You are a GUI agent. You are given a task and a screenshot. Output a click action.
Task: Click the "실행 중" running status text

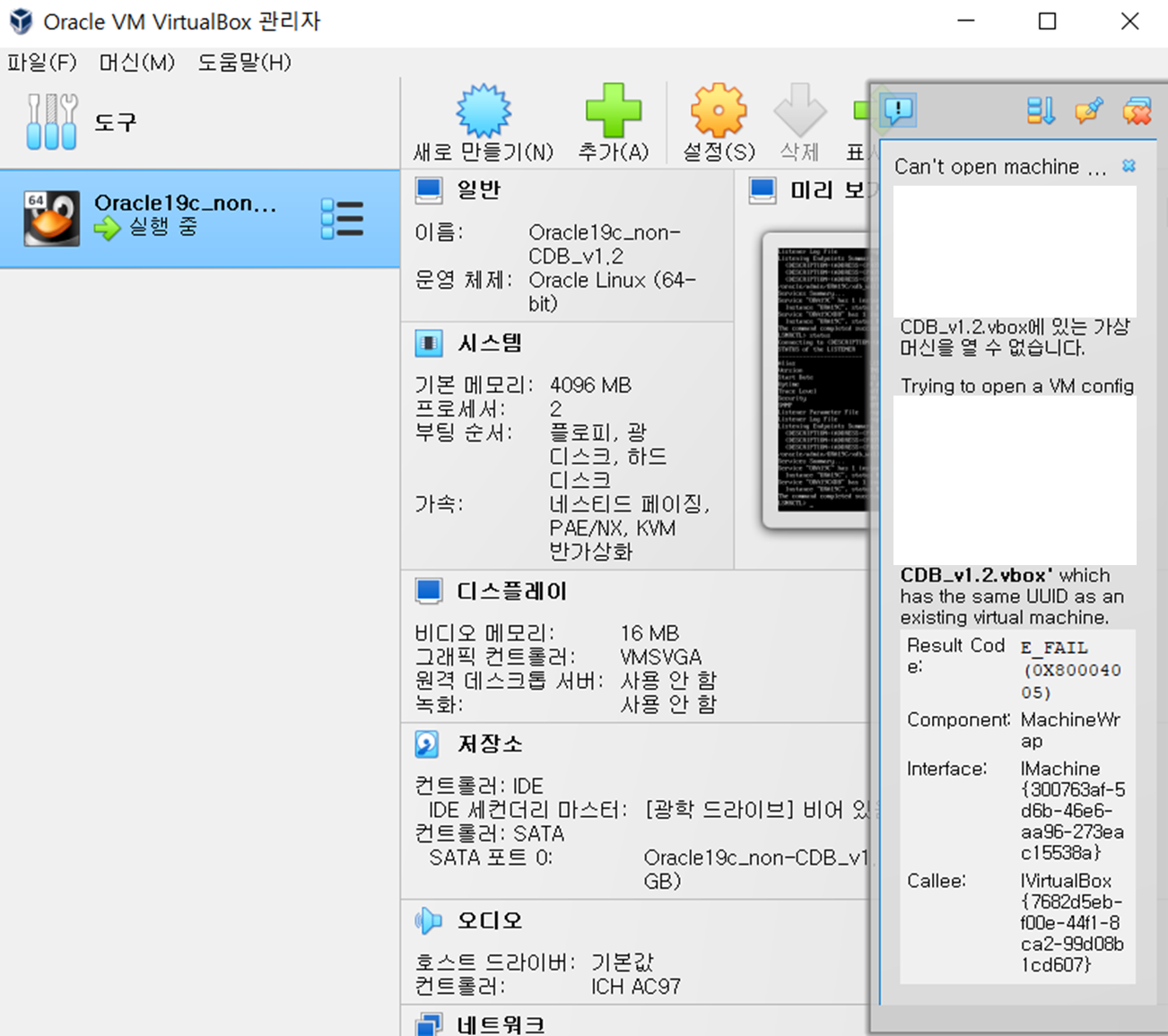click(x=162, y=226)
